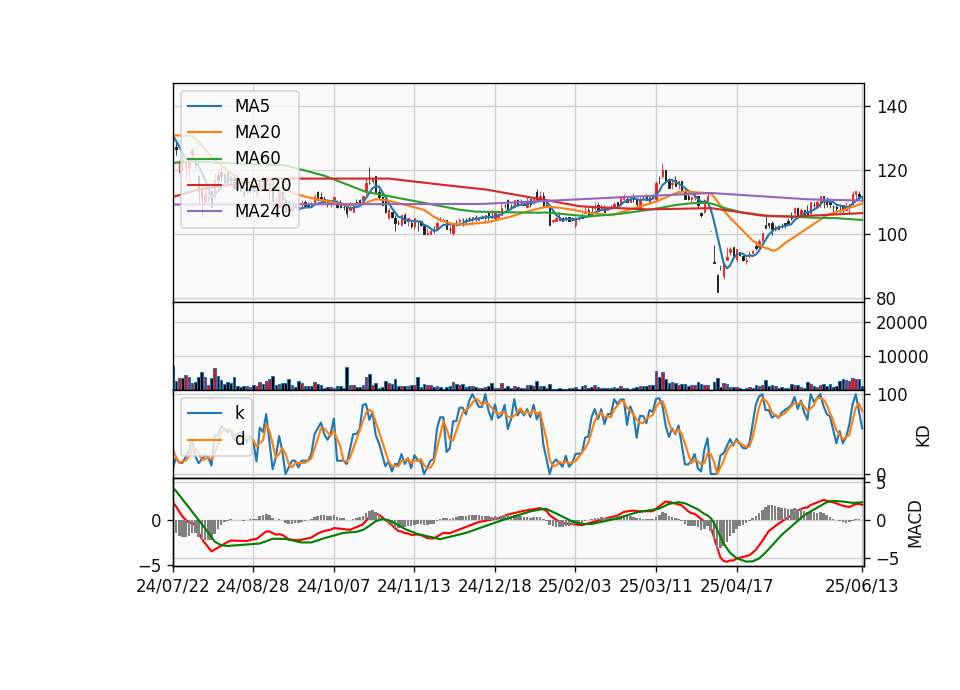This screenshot has height=690, width=960.
Task: Click the 25/03/11 date axis label
Action: (x=656, y=586)
